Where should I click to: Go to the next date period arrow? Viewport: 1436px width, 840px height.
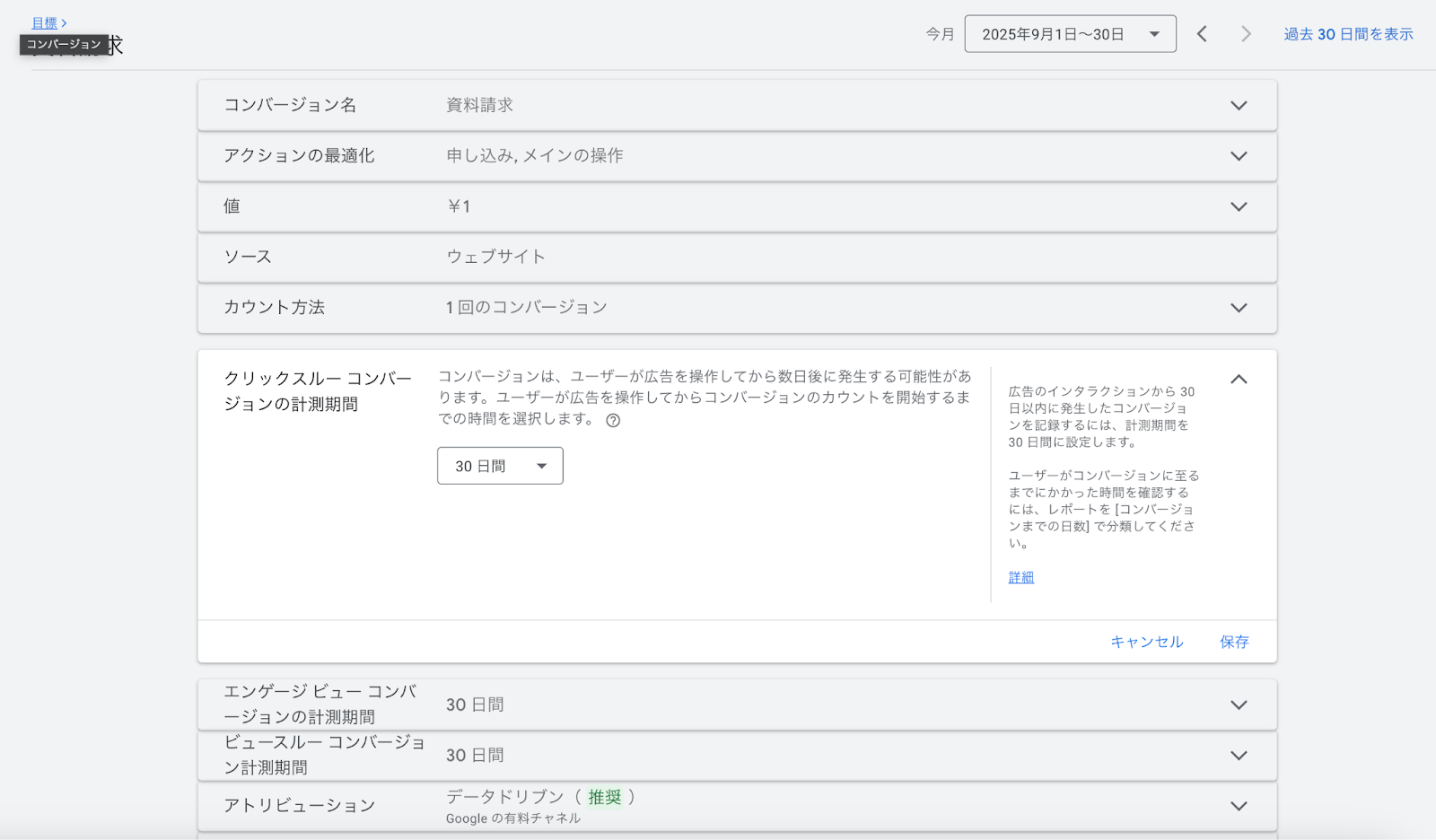pos(1246,34)
